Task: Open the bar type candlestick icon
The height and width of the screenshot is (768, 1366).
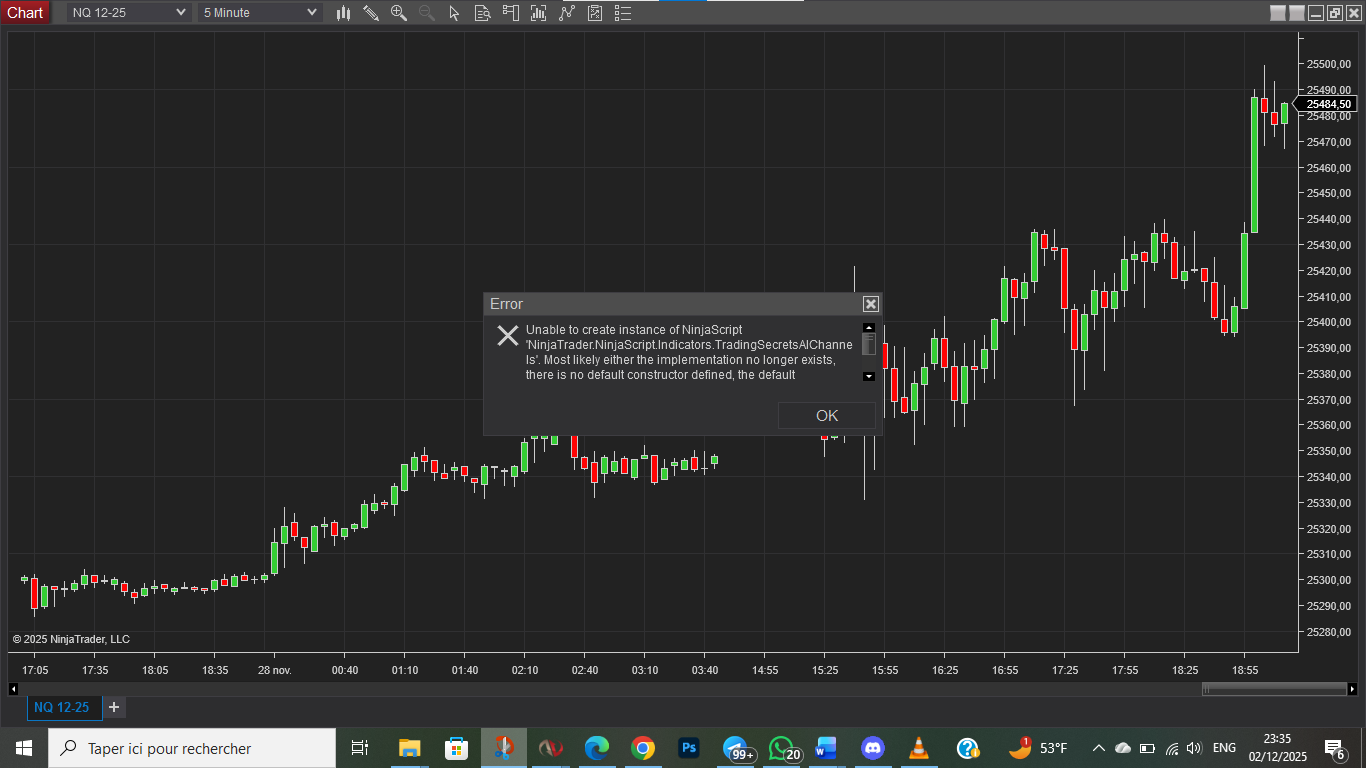Action: (x=343, y=13)
